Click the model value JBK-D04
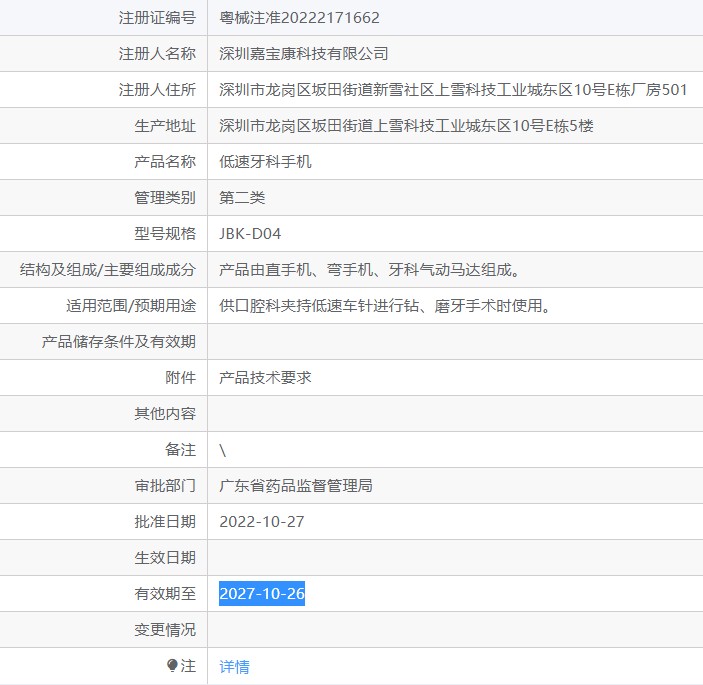Screen dimensions: 703x685 point(250,234)
